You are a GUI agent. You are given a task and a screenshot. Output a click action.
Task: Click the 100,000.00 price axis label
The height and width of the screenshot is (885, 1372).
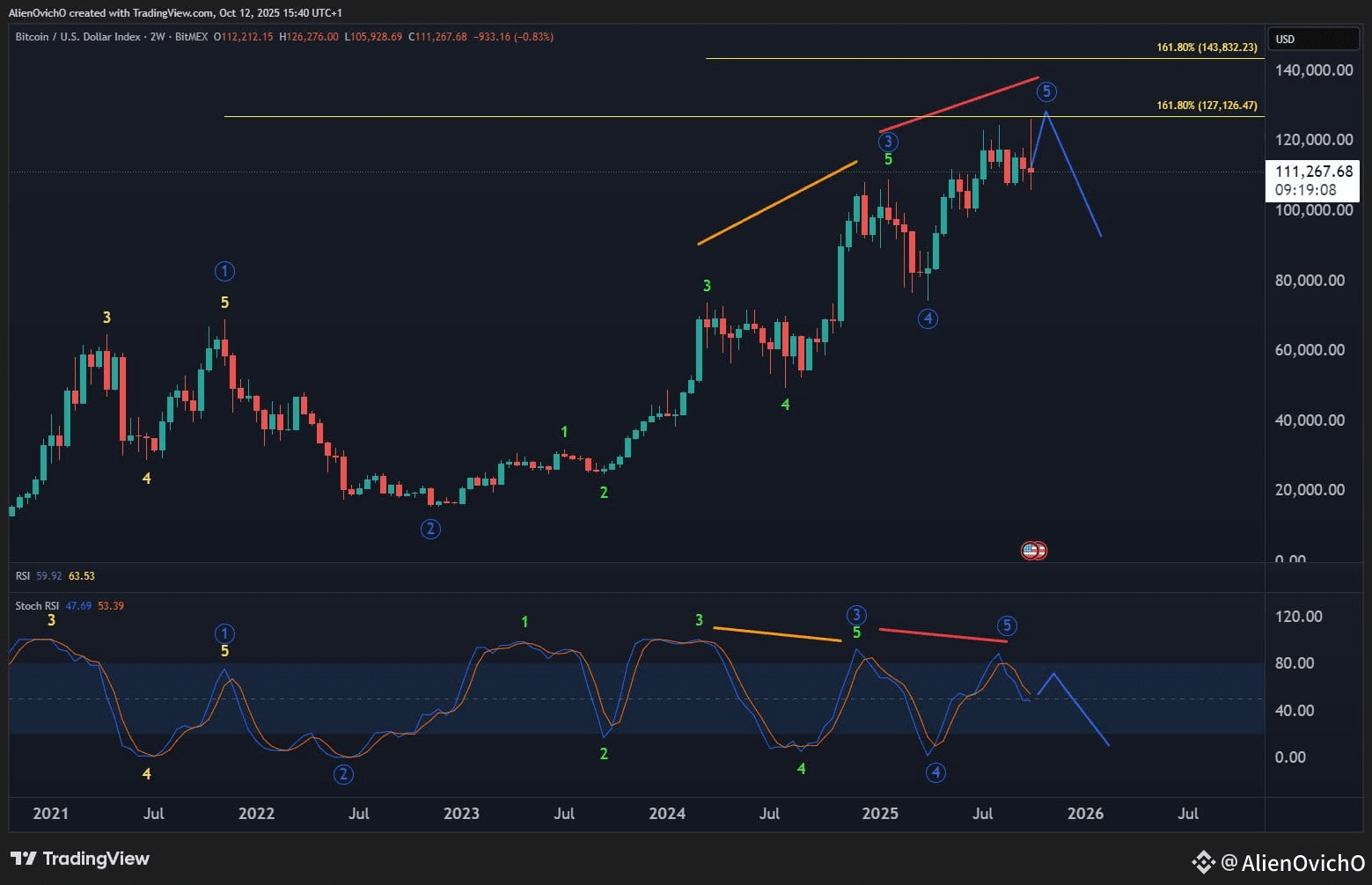(x=1314, y=210)
